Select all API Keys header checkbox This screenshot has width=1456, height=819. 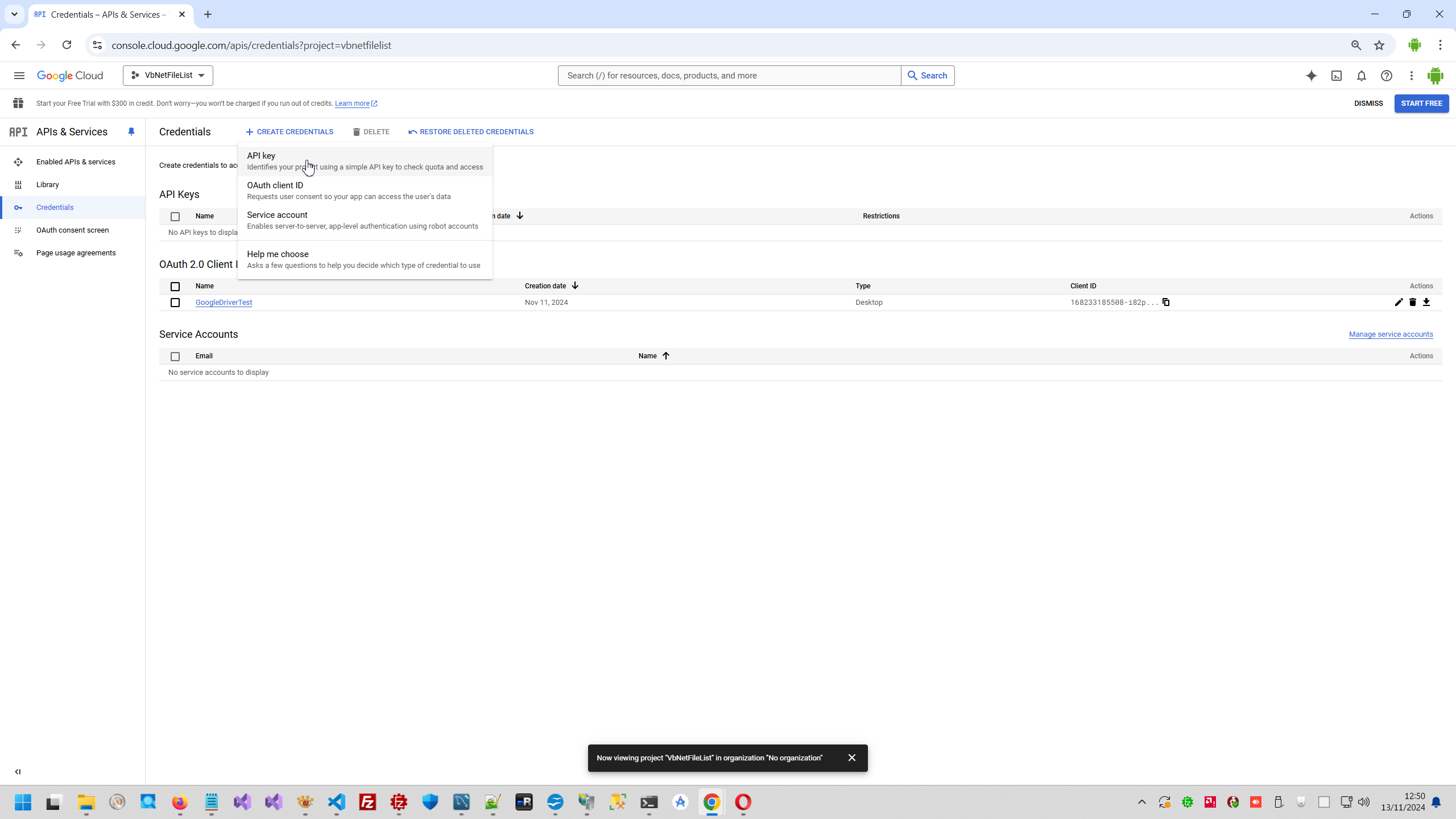175,216
